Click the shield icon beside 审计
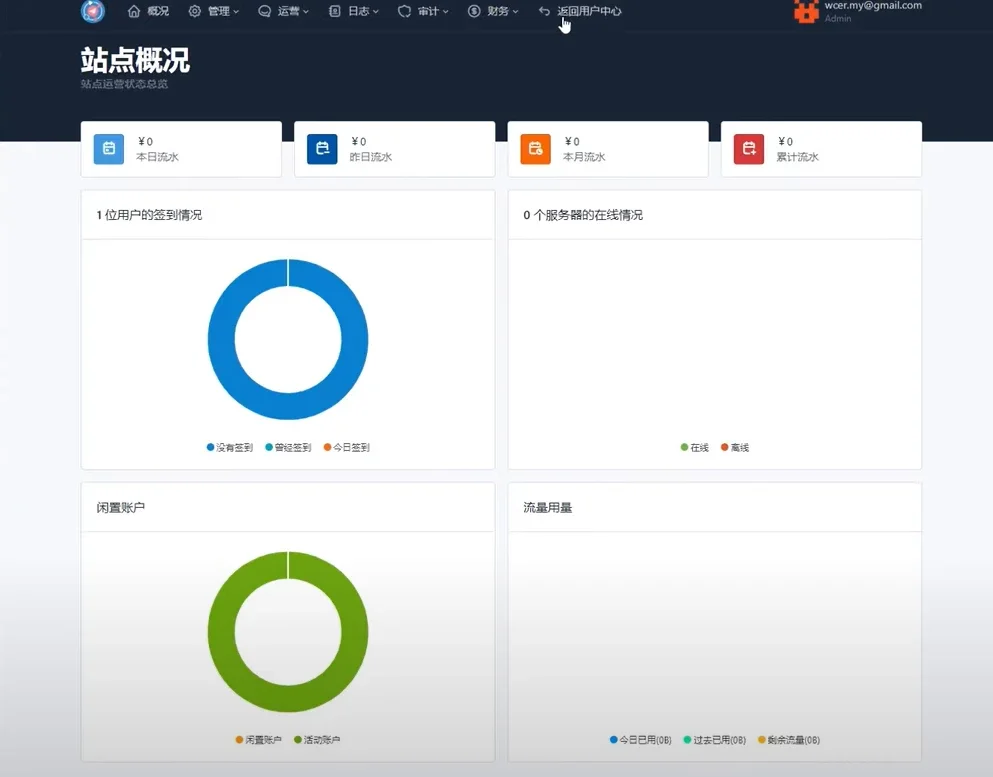The image size is (993, 777). 405,11
